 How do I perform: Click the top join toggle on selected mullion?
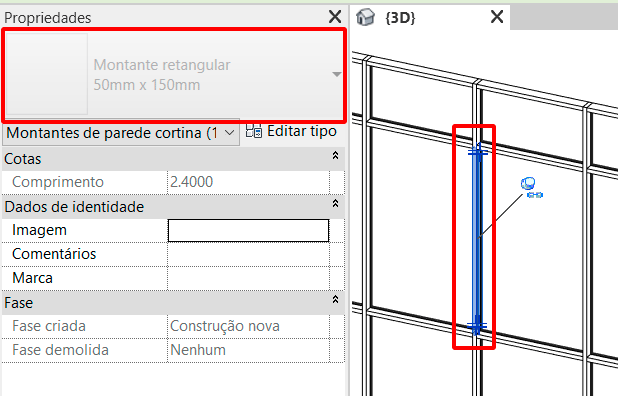pos(478,152)
